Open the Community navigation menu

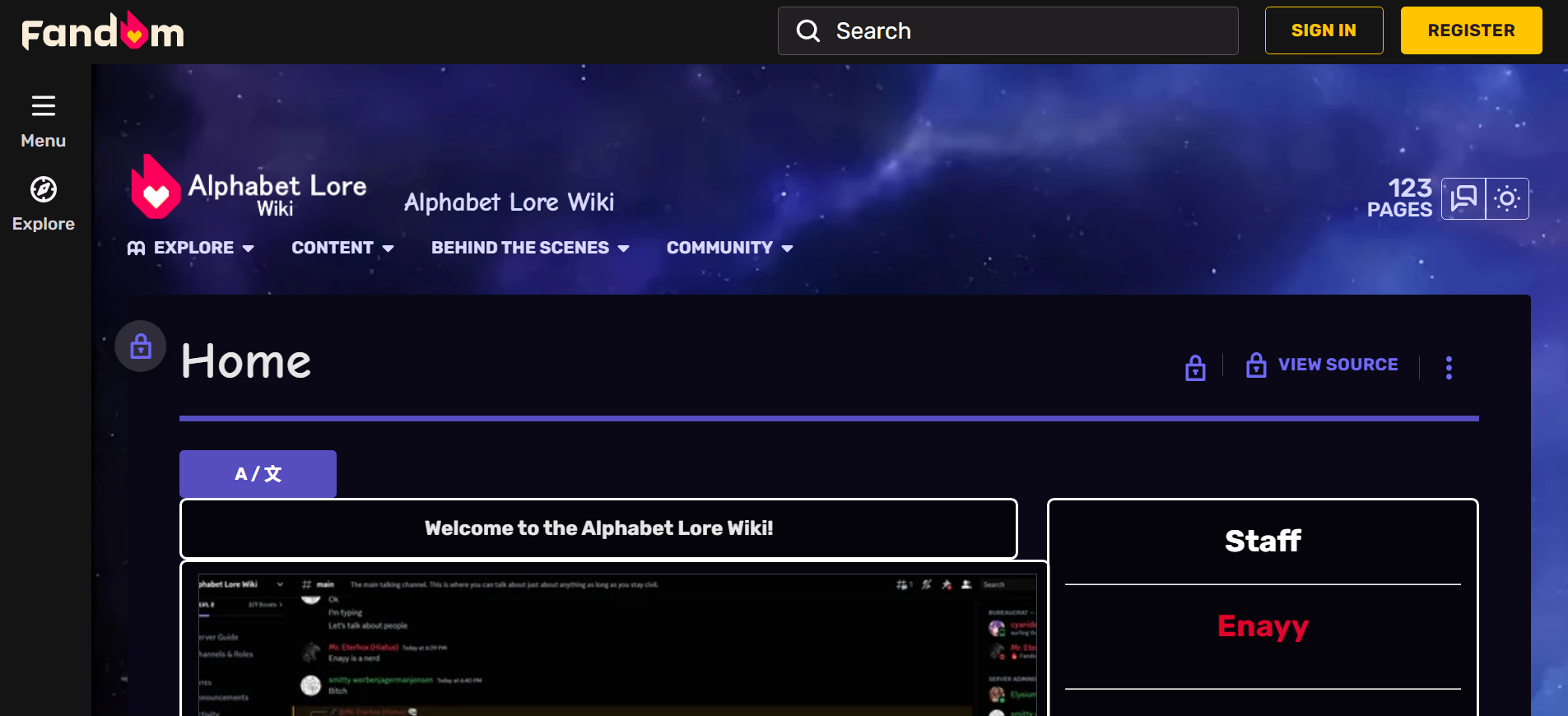tap(729, 248)
